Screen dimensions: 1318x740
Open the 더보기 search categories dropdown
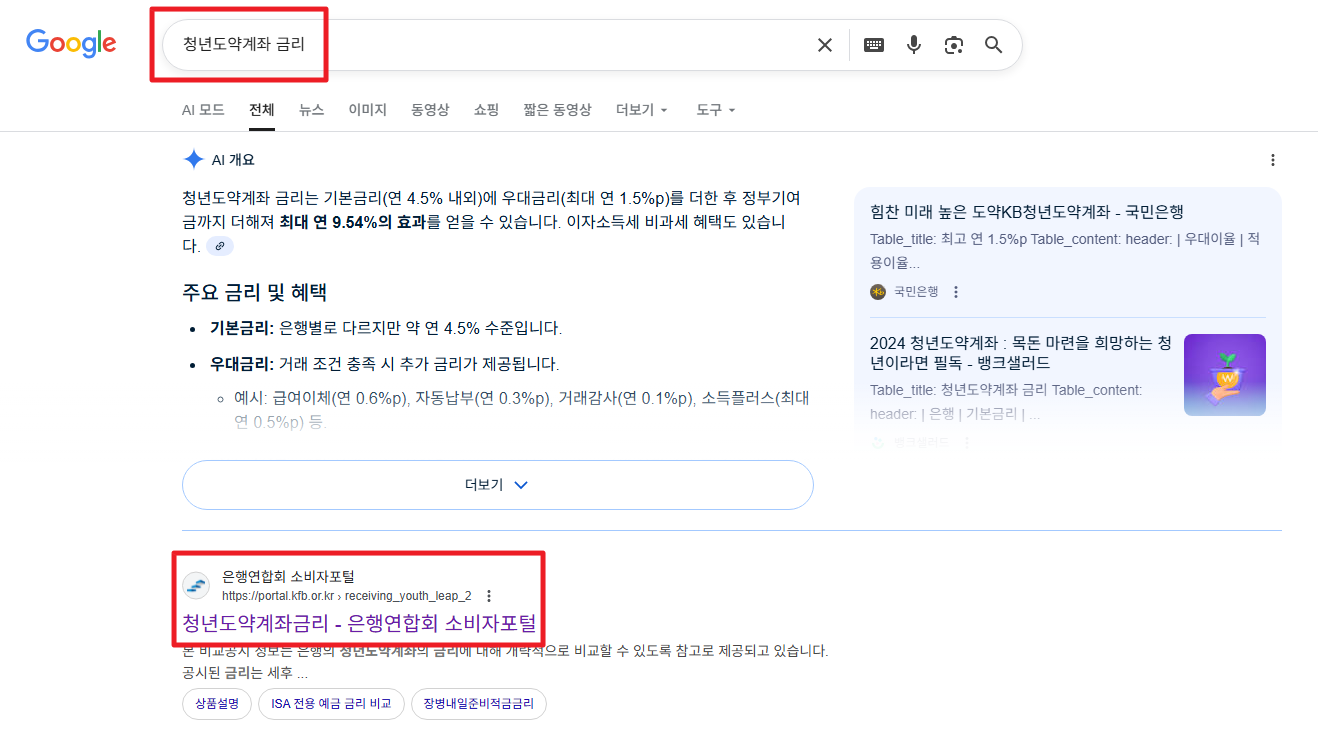[641, 110]
